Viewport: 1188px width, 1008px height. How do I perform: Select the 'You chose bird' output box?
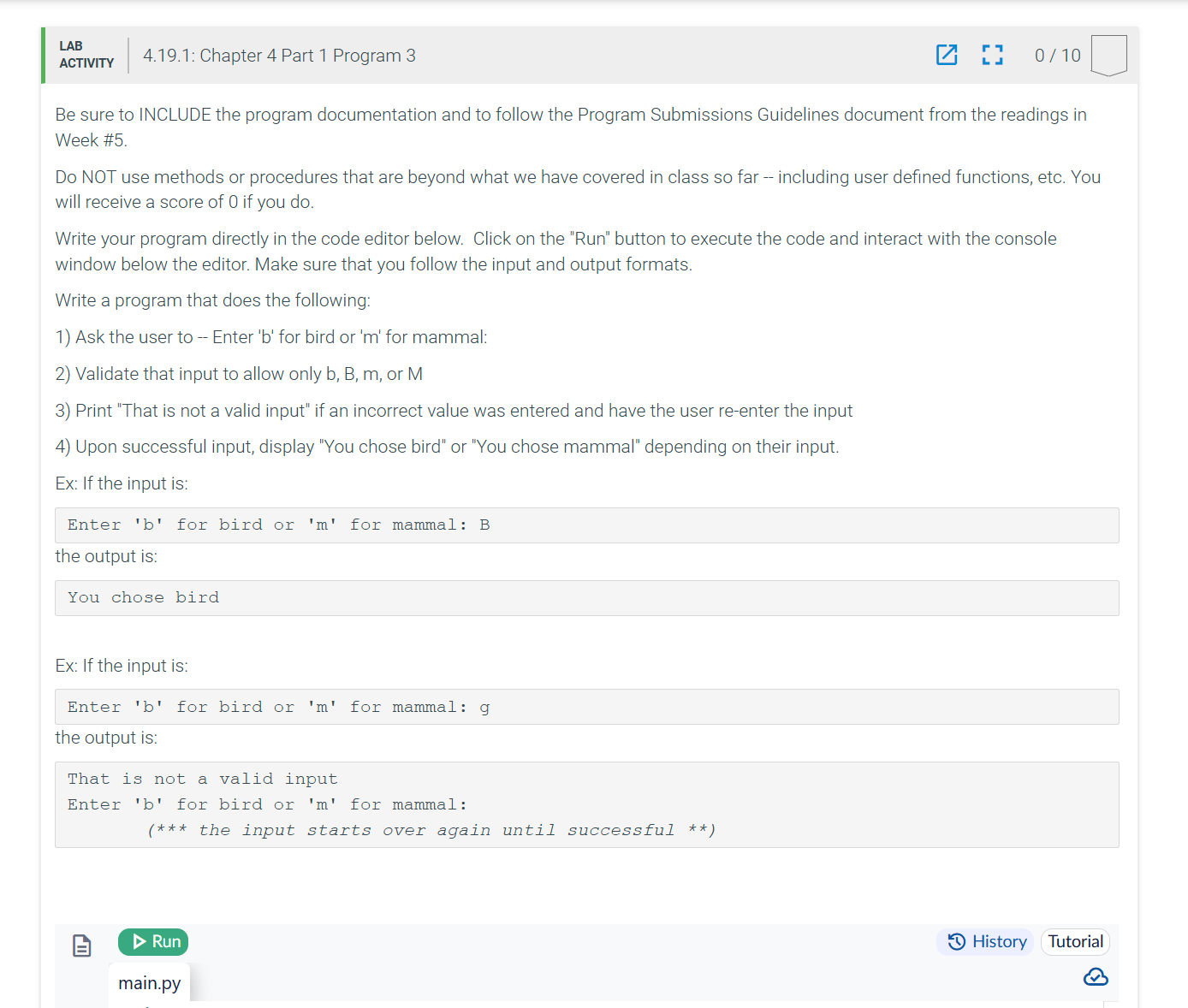coord(587,597)
